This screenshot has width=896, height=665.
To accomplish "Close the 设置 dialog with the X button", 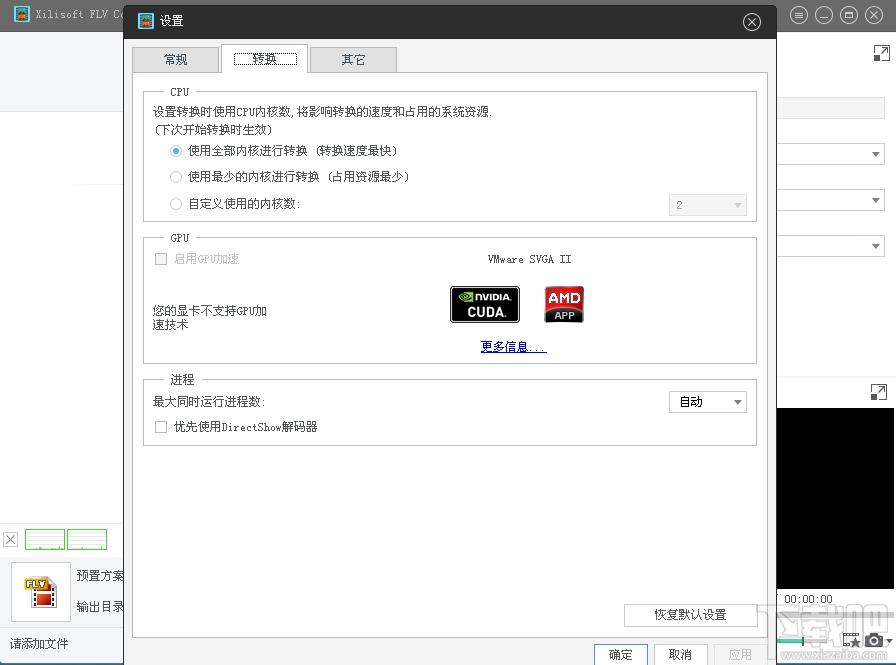I will [x=751, y=22].
